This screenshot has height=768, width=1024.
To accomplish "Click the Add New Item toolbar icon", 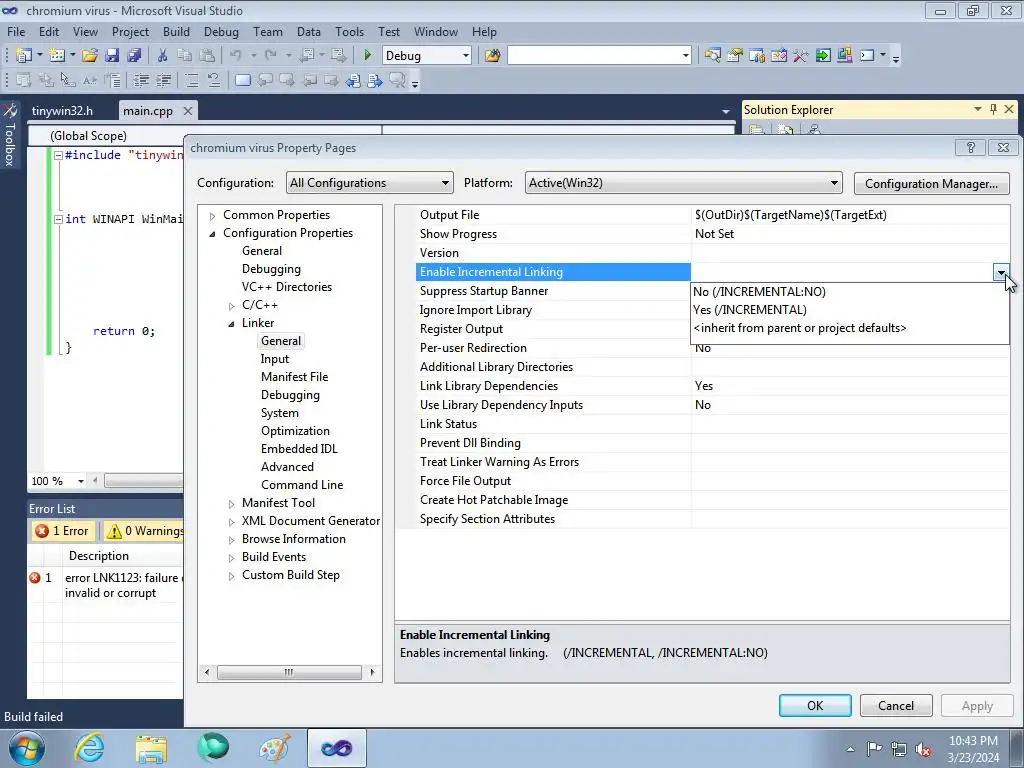I will [x=57, y=56].
